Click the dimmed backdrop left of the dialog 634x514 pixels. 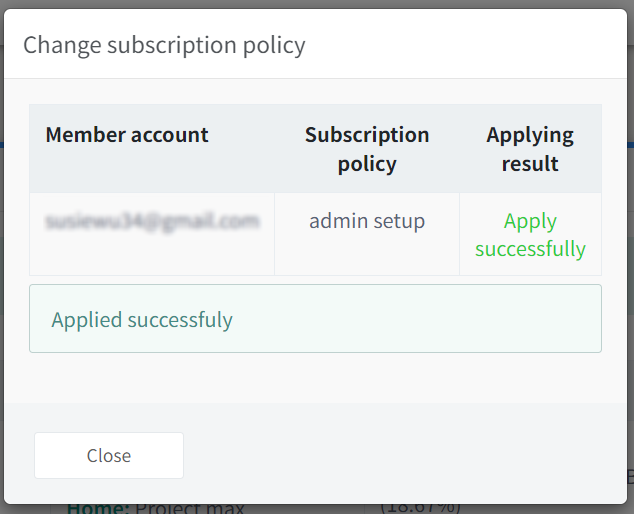[2, 259]
